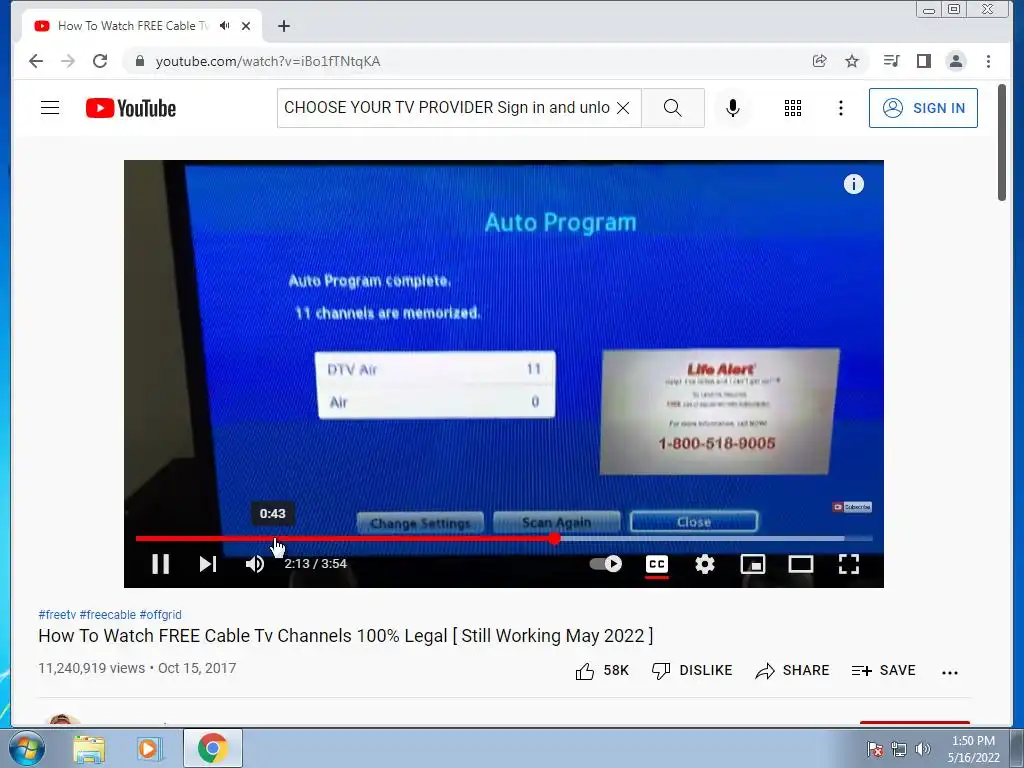Mute the tab via the speaker icon
This screenshot has width=1024, height=768.
coord(225,25)
